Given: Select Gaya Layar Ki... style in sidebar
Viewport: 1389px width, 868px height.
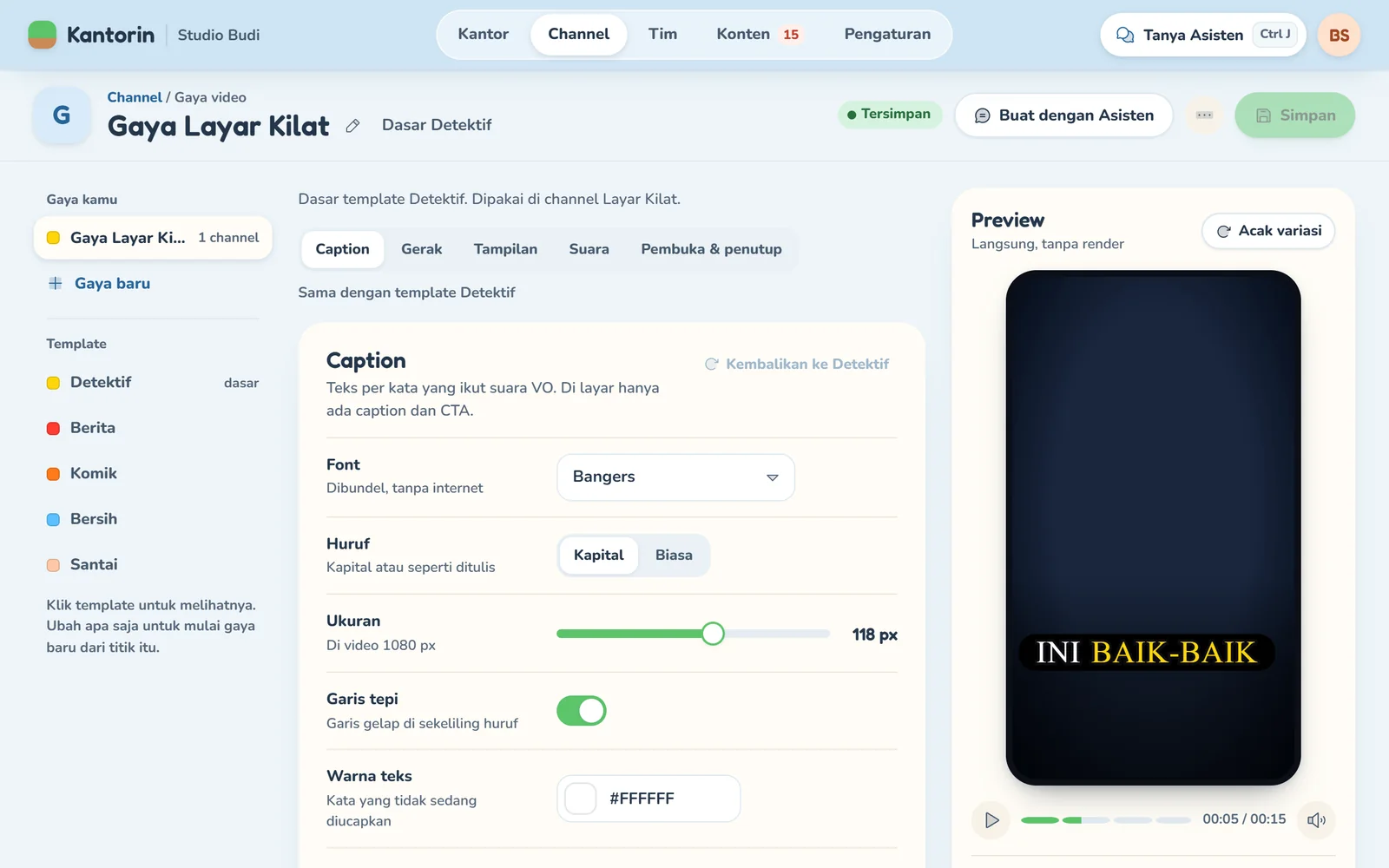Looking at the screenshot, I should [x=153, y=238].
